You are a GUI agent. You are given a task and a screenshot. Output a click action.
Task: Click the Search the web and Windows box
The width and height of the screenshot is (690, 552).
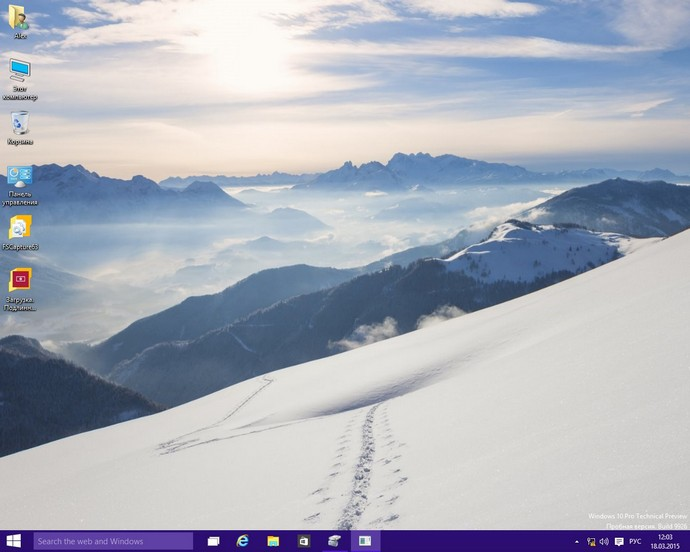113,541
